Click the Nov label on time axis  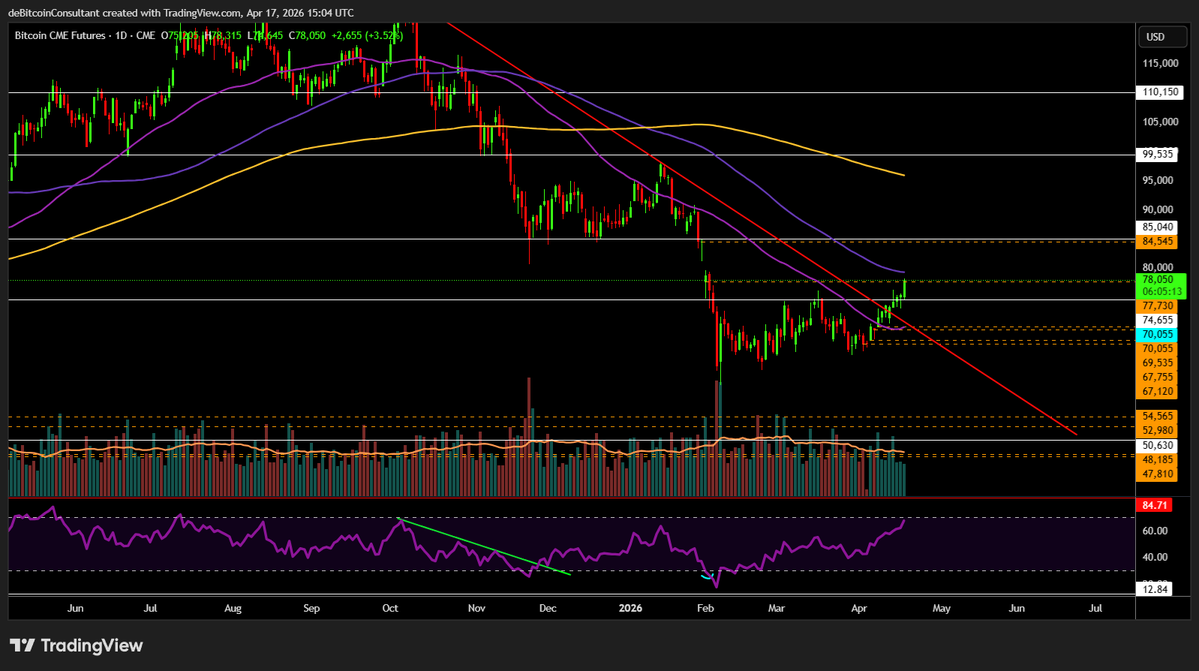[476, 608]
